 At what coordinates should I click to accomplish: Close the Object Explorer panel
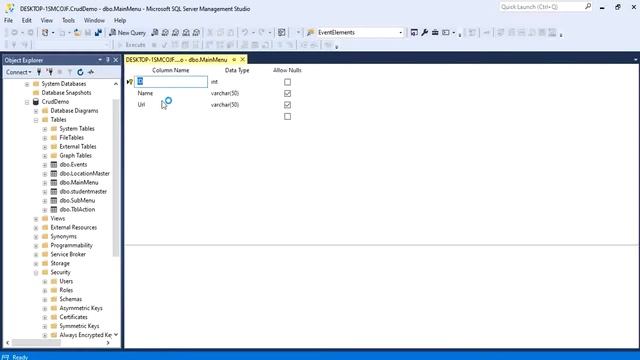(116, 60)
